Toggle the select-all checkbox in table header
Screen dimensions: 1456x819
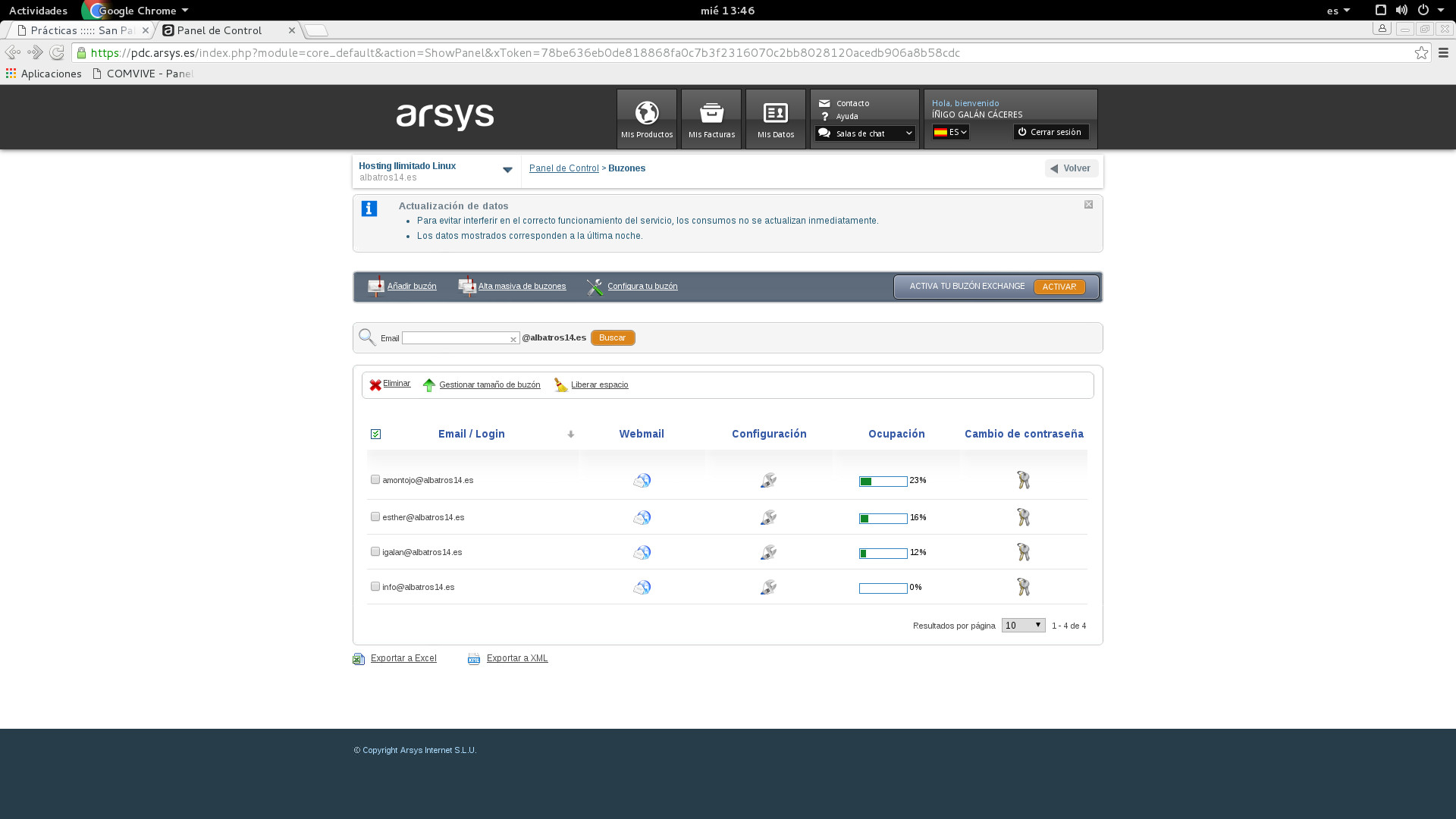375,435
